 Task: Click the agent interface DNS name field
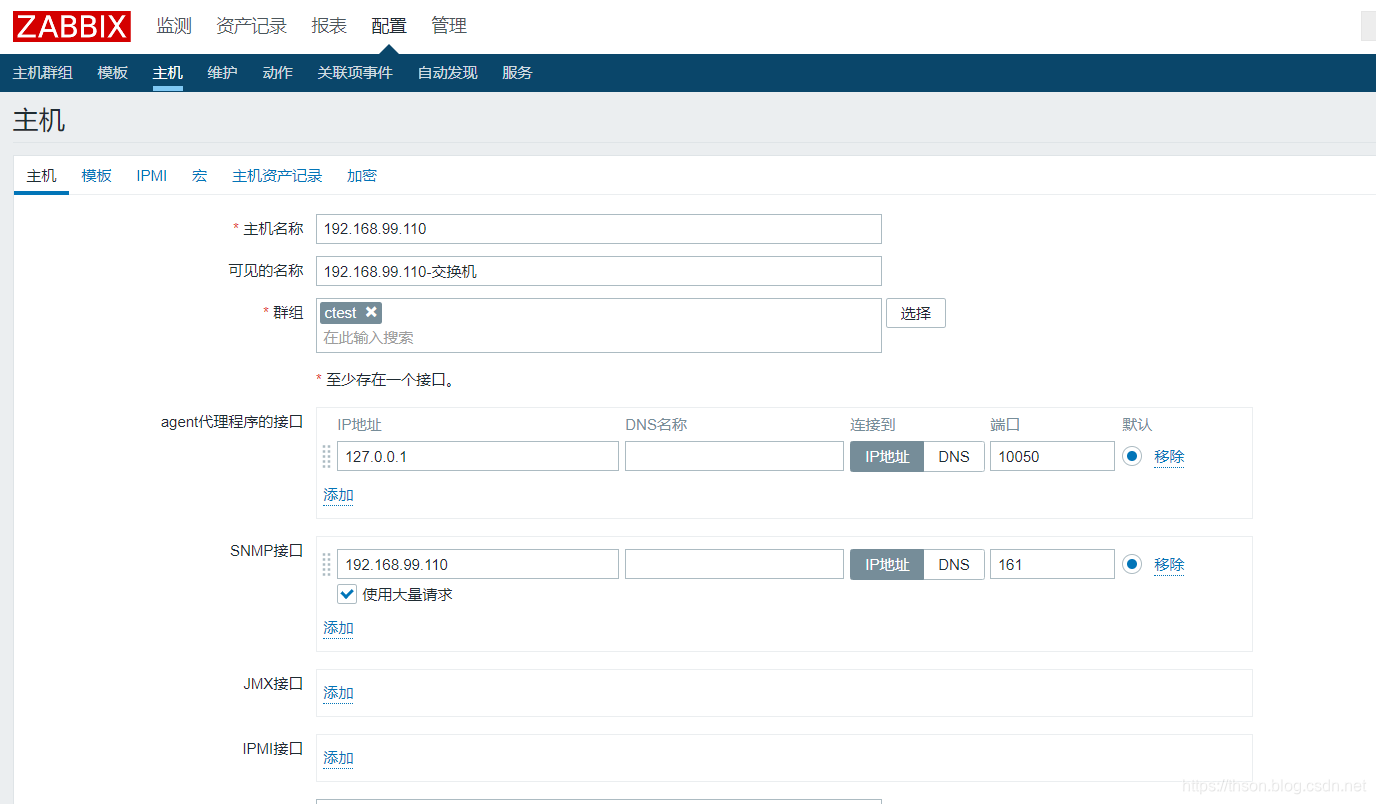(x=734, y=456)
